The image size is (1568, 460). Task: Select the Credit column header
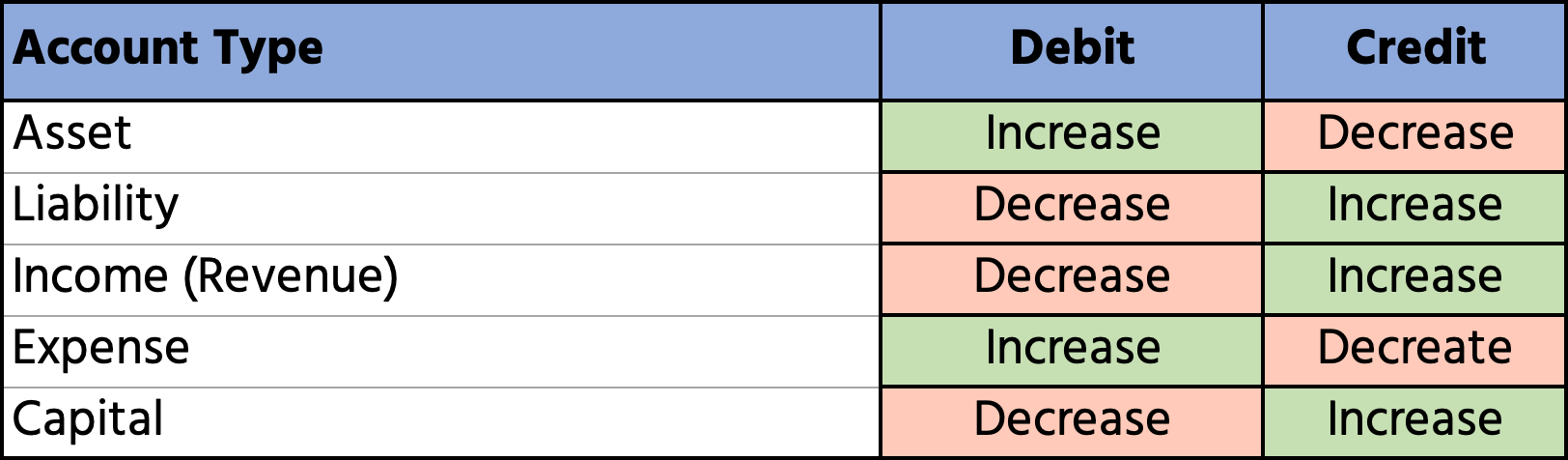point(1415,48)
